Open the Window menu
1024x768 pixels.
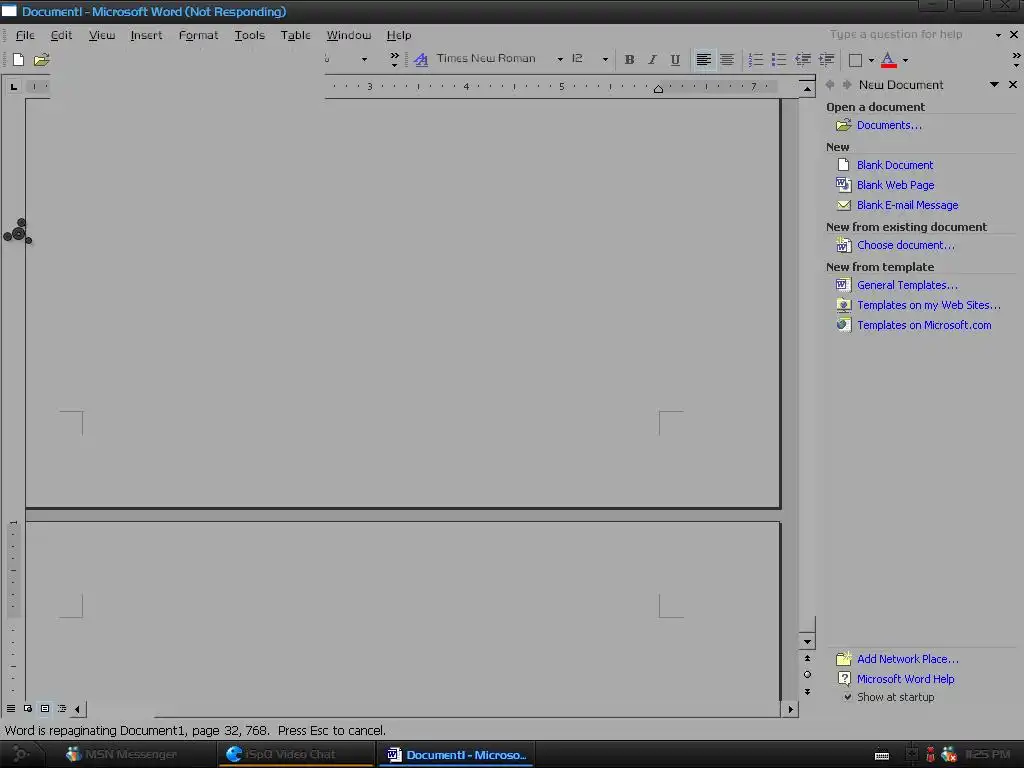[x=349, y=35]
